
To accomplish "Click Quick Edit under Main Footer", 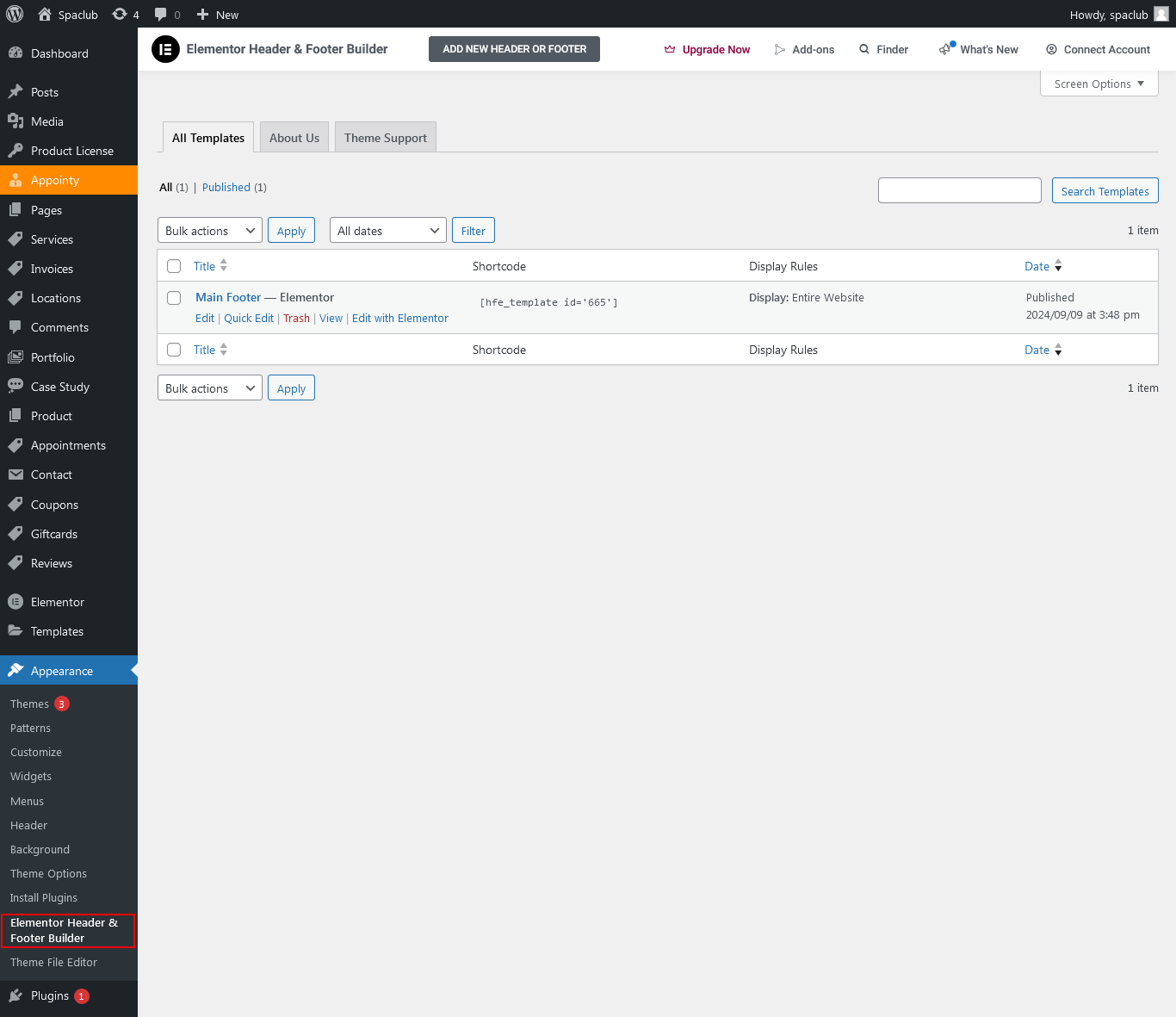I will coord(249,318).
